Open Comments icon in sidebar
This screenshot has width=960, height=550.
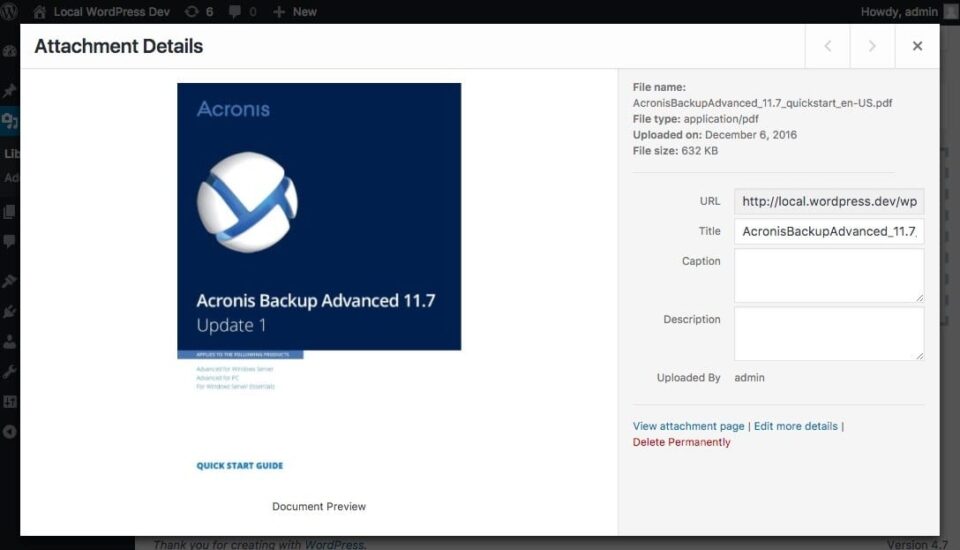pos(9,241)
